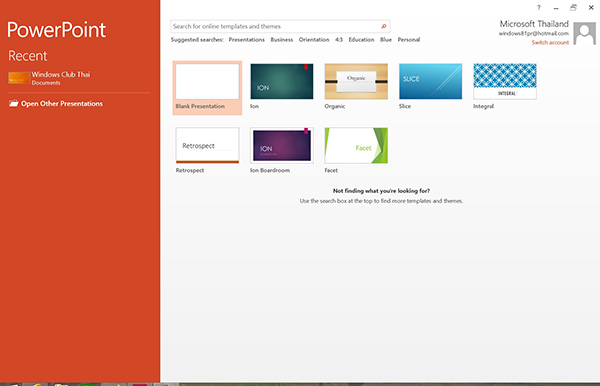Select the Facet theme thumbnail

(x=356, y=145)
